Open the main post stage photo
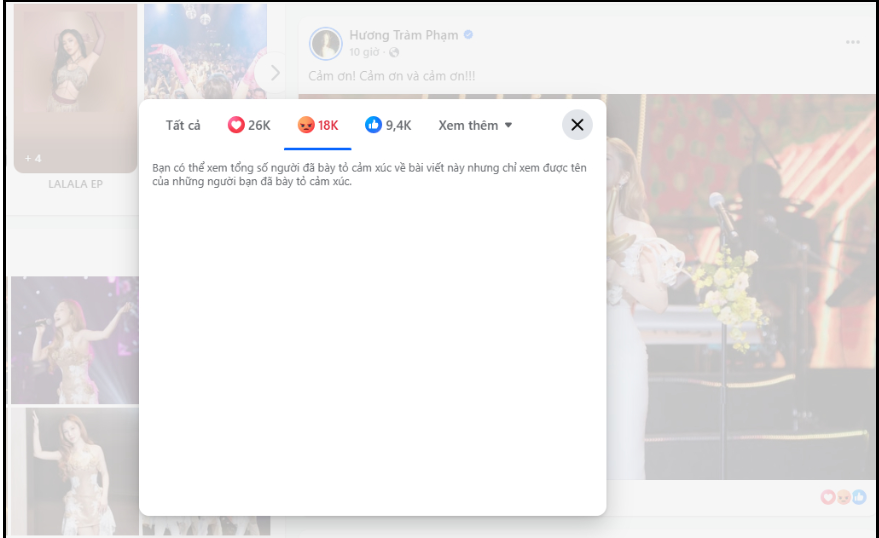879x538 pixels. tap(741, 287)
